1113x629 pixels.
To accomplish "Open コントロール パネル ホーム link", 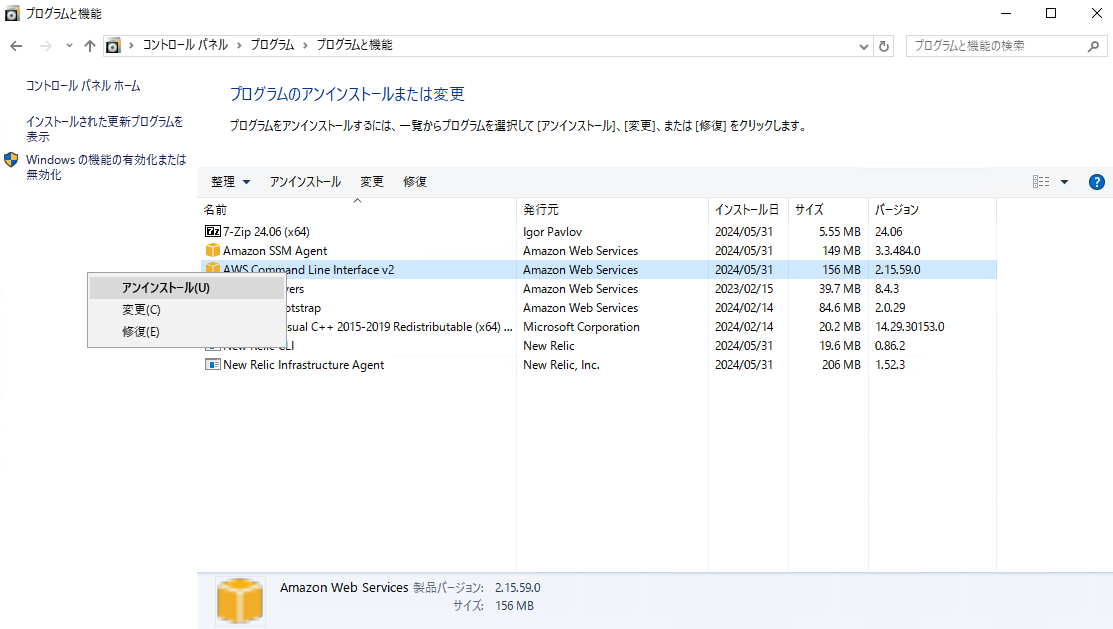I will (83, 85).
